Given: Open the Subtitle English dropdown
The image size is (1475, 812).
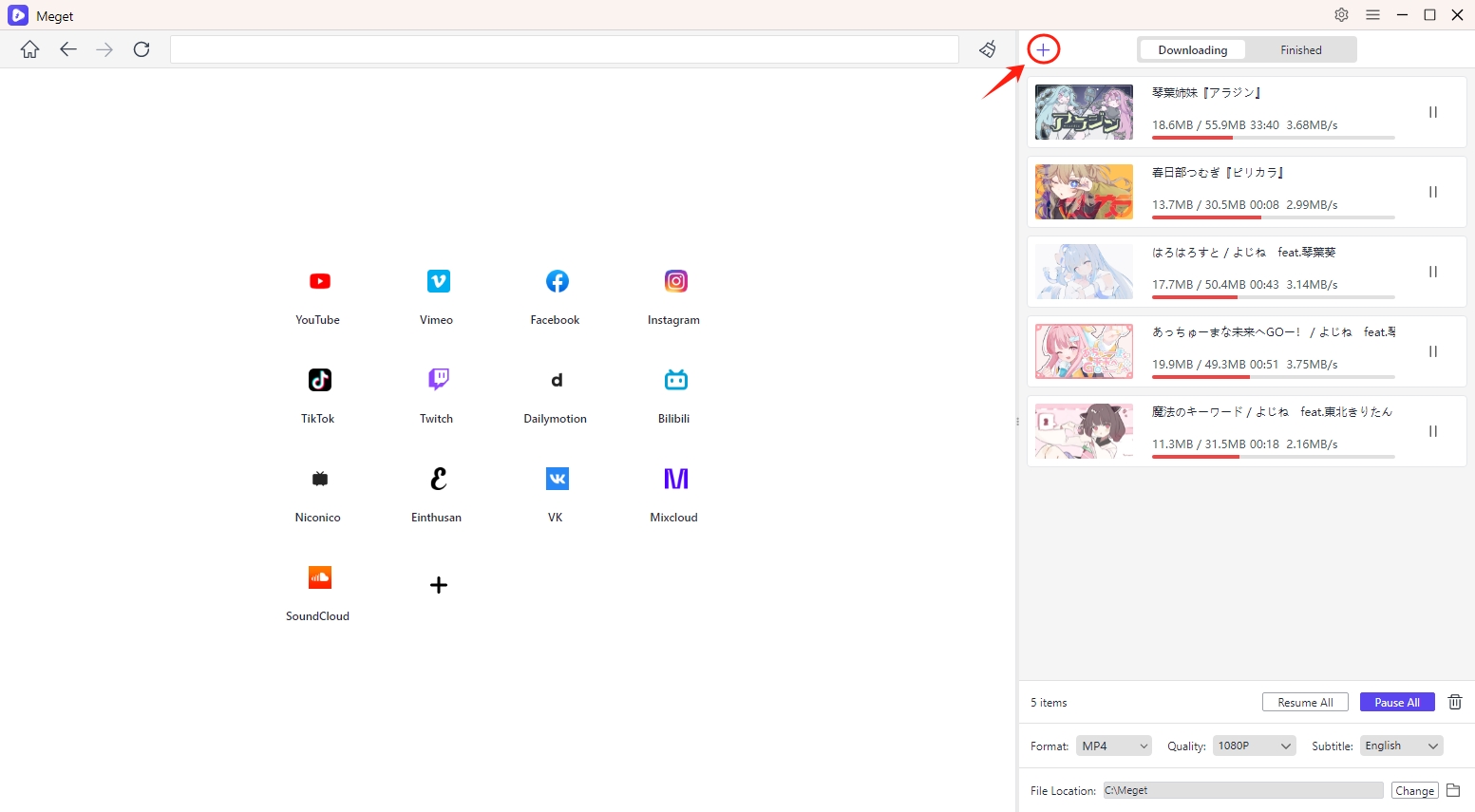Looking at the screenshot, I should point(1402,746).
